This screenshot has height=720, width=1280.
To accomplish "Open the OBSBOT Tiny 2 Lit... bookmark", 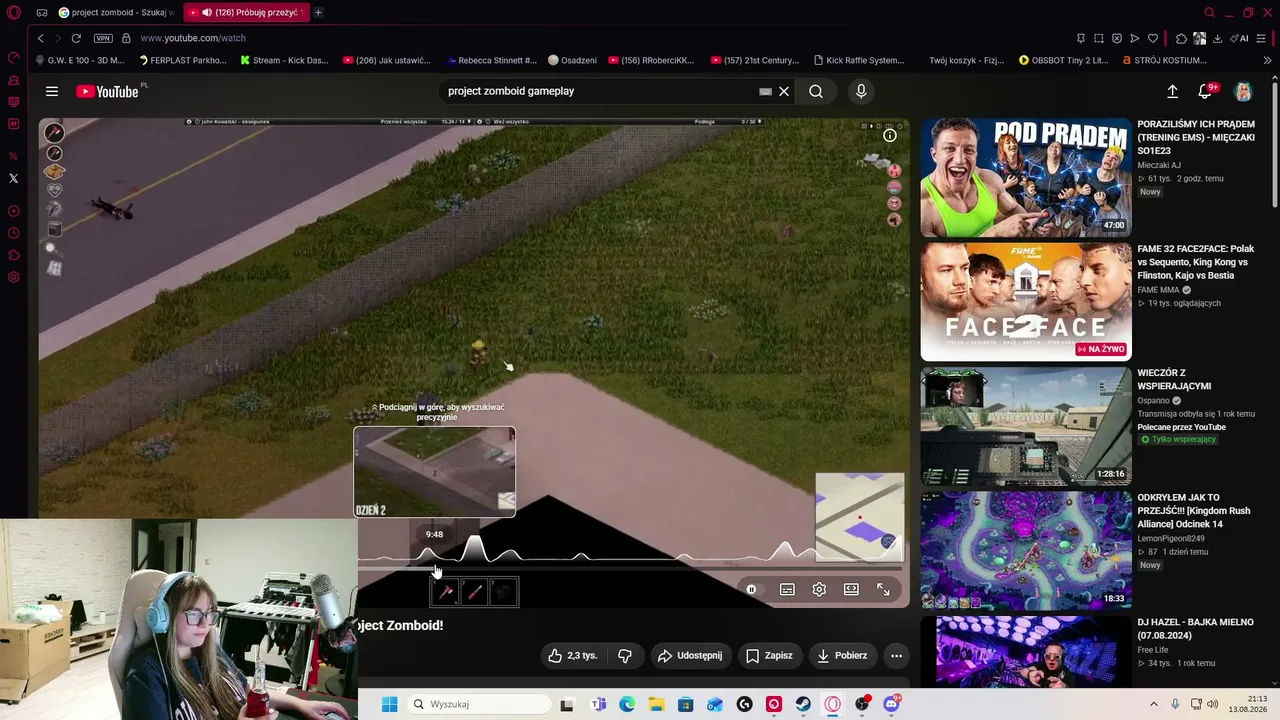I will click(x=1063, y=60).
